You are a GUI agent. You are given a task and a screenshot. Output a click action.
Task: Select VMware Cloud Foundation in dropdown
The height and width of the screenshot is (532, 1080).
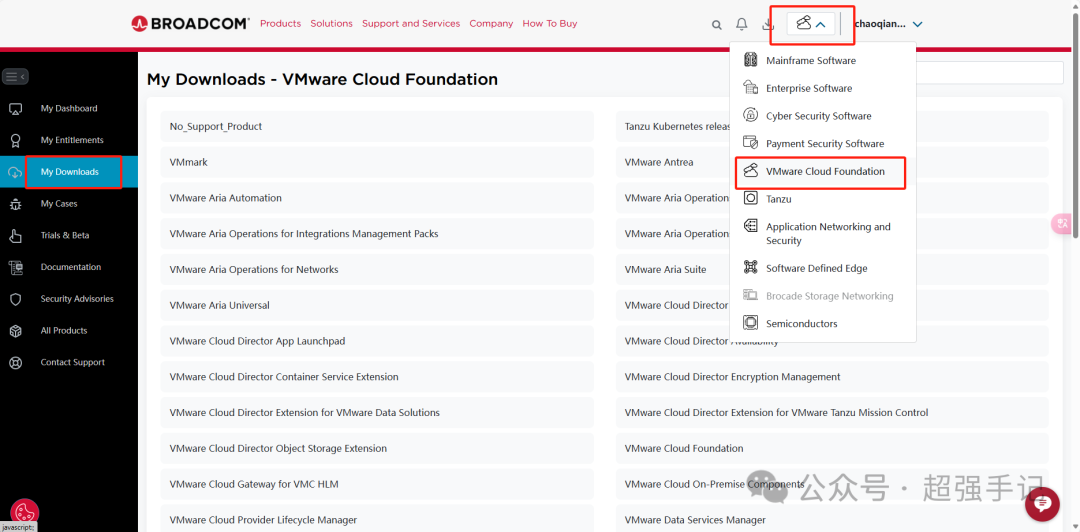(x=823, y=172)
